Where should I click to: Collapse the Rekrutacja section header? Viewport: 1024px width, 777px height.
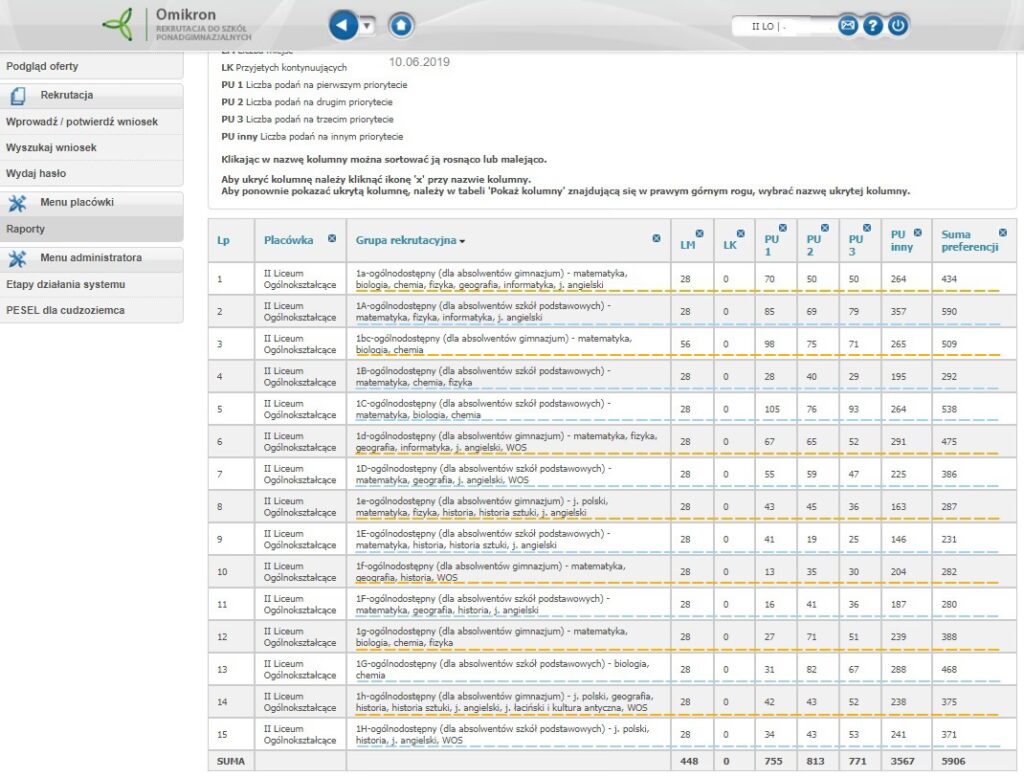[66, 95]
